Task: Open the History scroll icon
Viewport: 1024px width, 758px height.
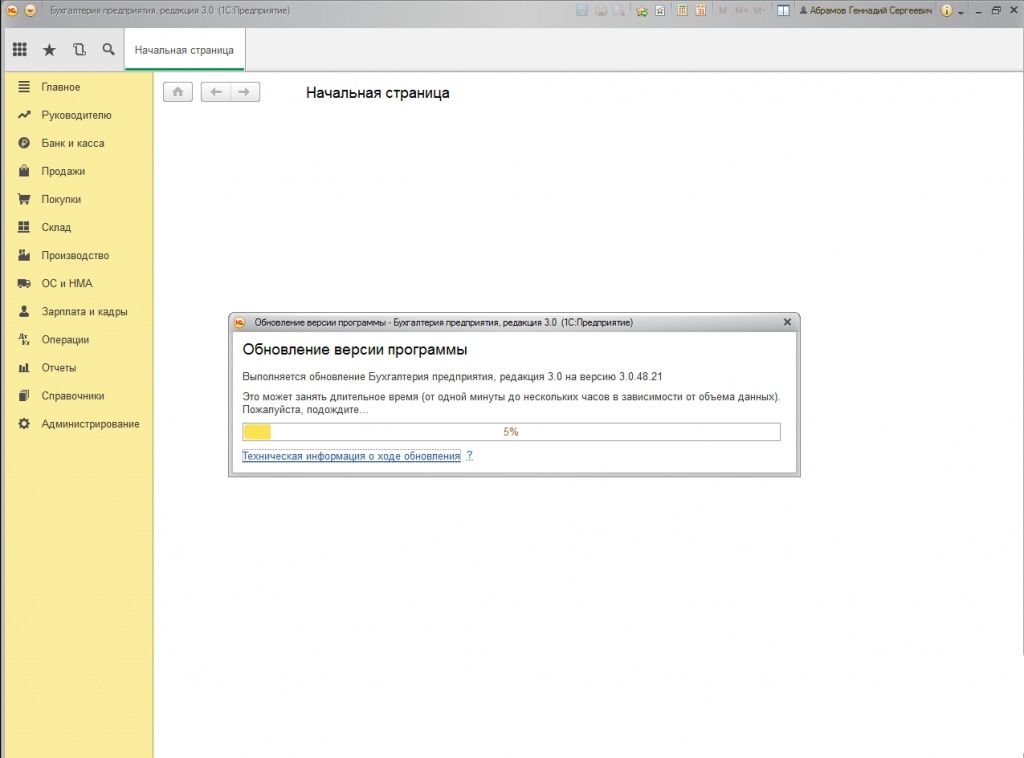Action: [x=79, y=50]
